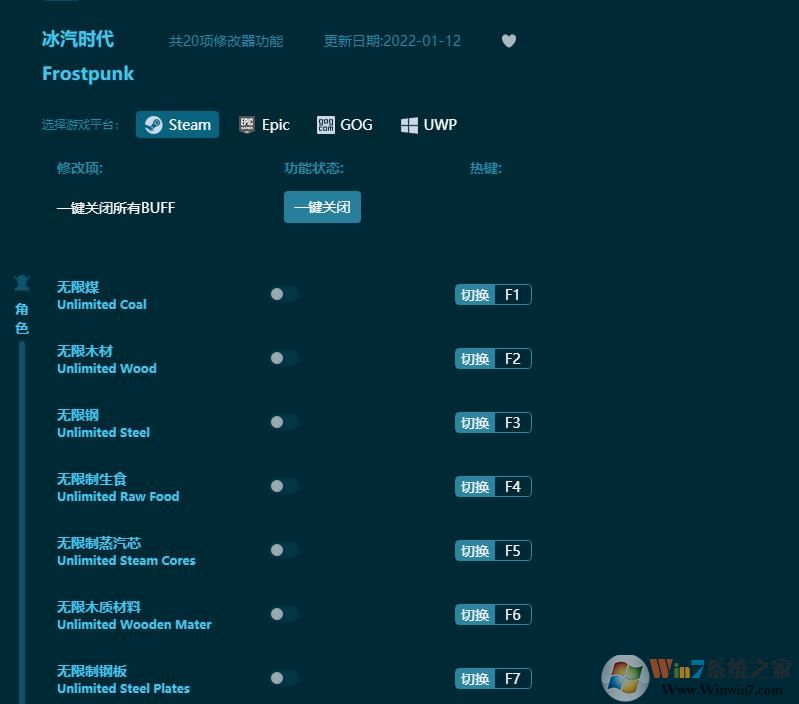Click the 切换 button for F1

click(475, 295)
